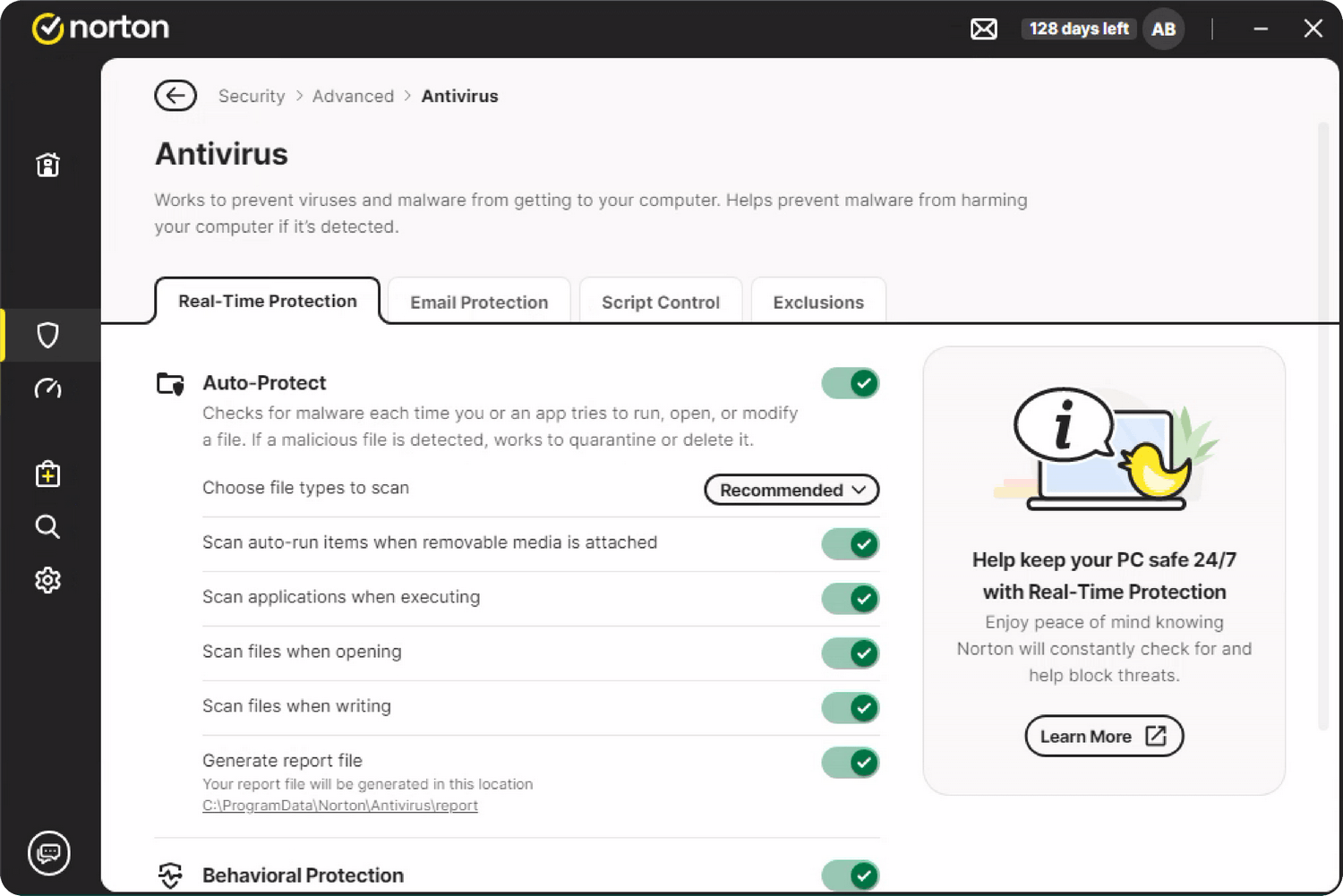
Task: Open Settings gear in sidebar
Action: 47,580
